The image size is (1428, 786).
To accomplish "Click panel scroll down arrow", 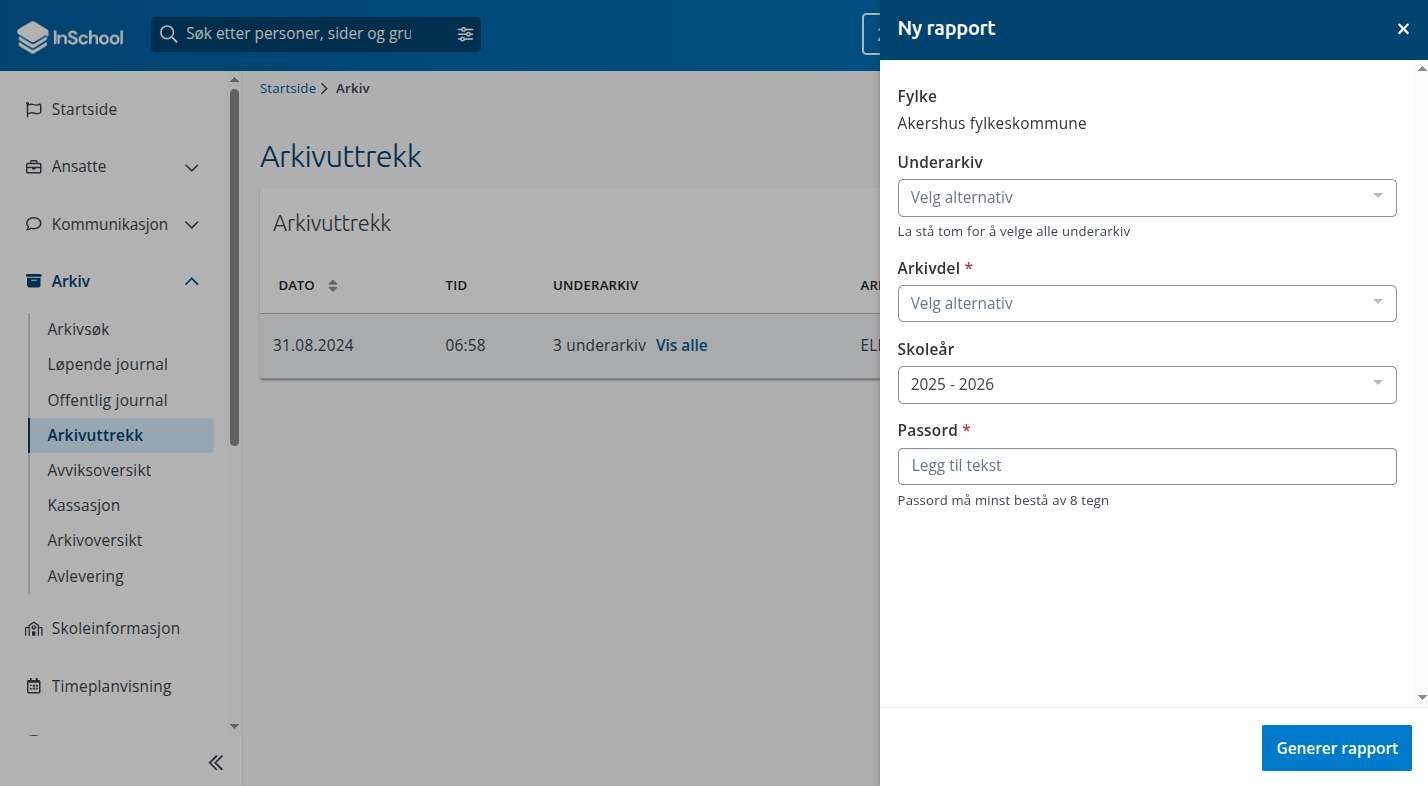I will click(1422, 697).
